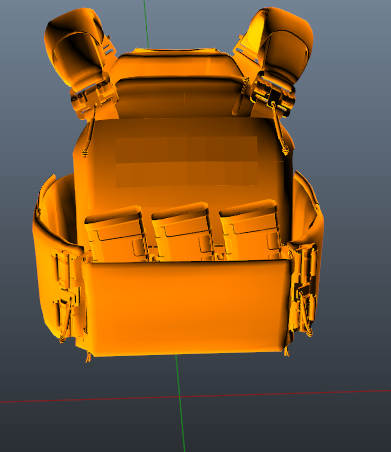This screenshot has width=391, height=452.
Task: Select the left magazine on the vest
Action: coord(116,234)
